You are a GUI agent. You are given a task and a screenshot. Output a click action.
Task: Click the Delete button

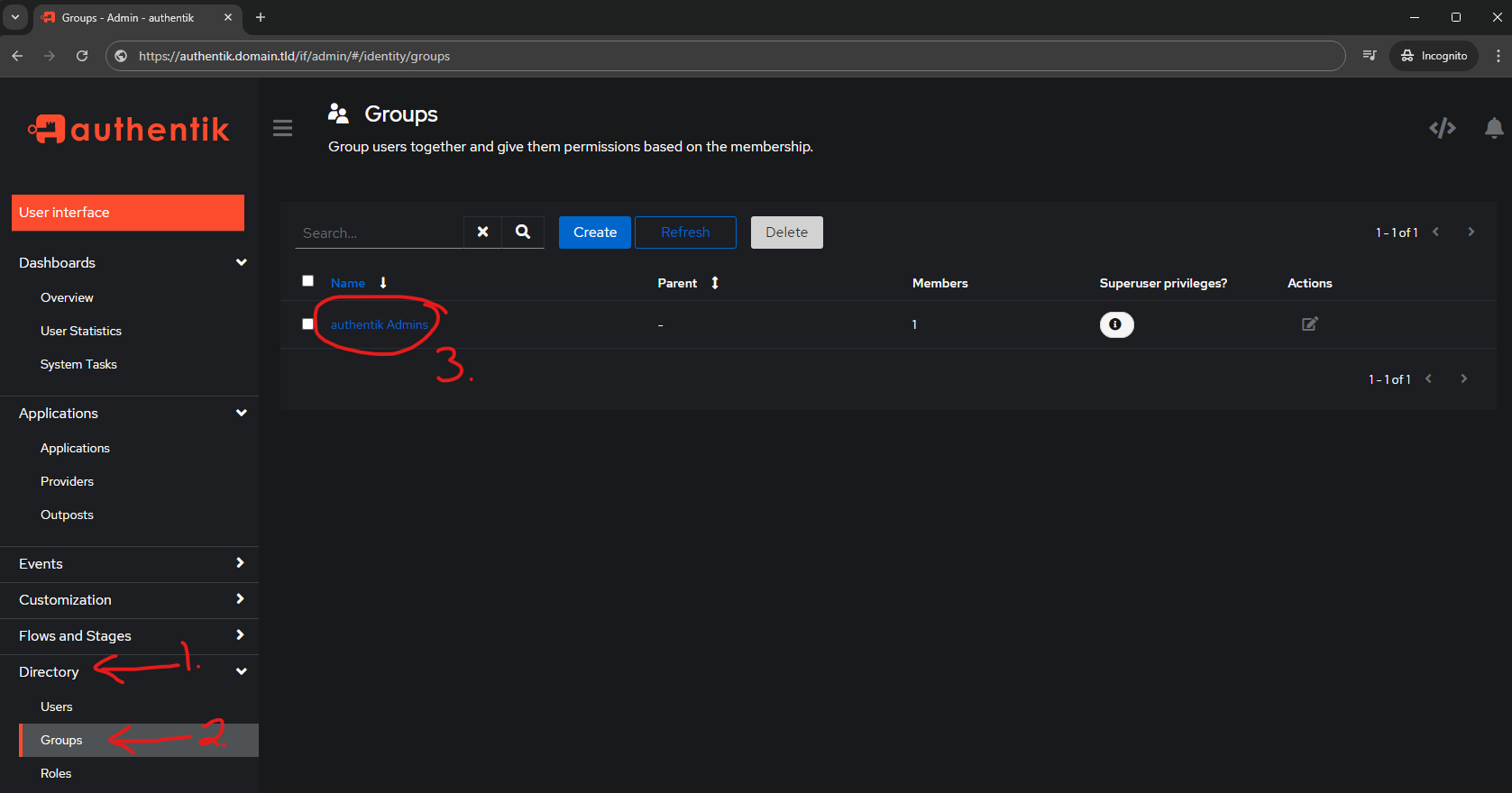[787, 232]
